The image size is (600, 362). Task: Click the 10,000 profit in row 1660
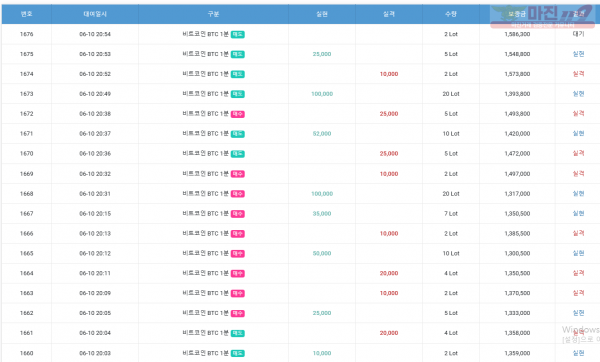click(x=322, y=353)
